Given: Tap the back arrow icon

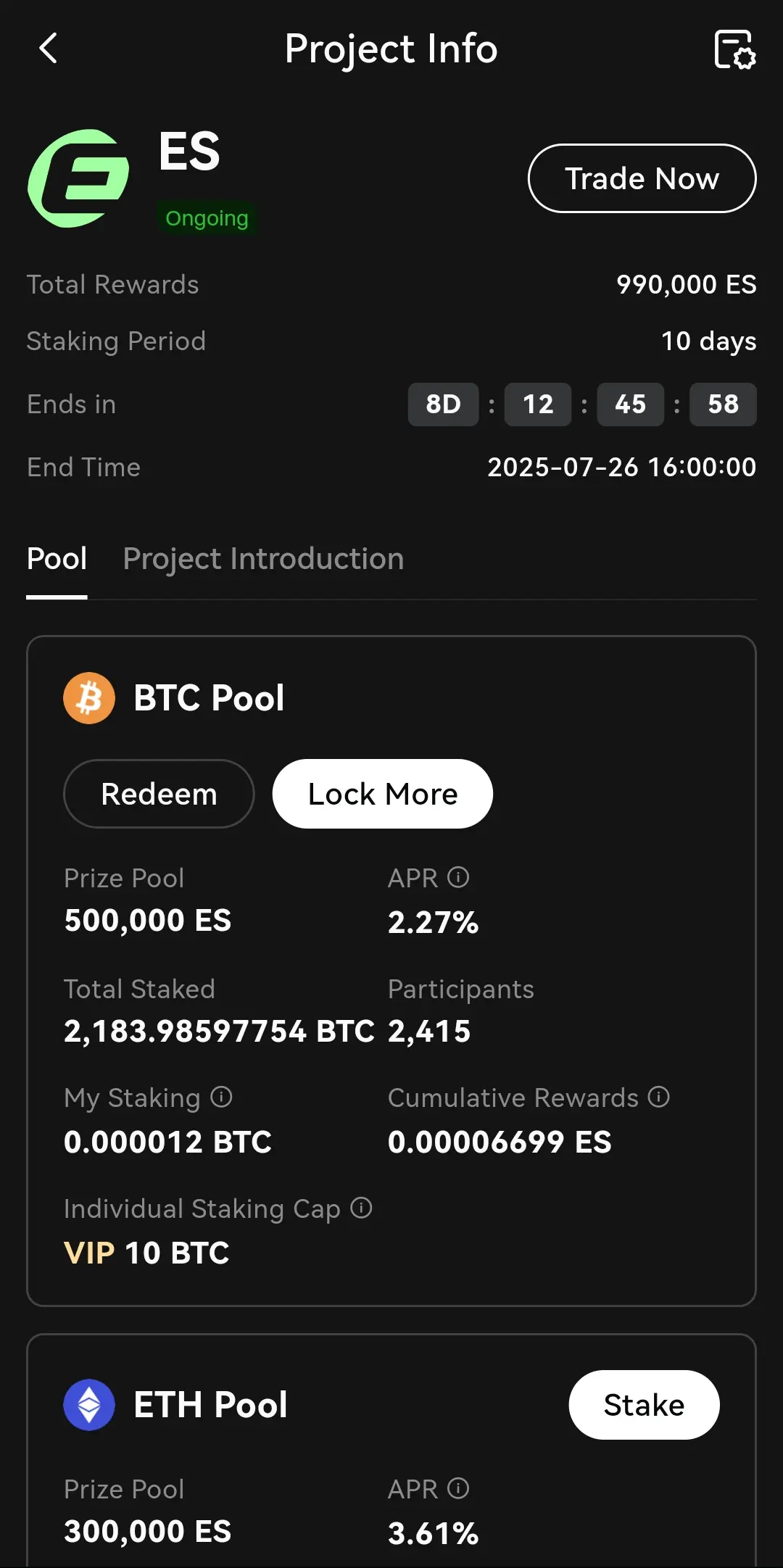Looking at the screenshot, I should click(48, 49).
